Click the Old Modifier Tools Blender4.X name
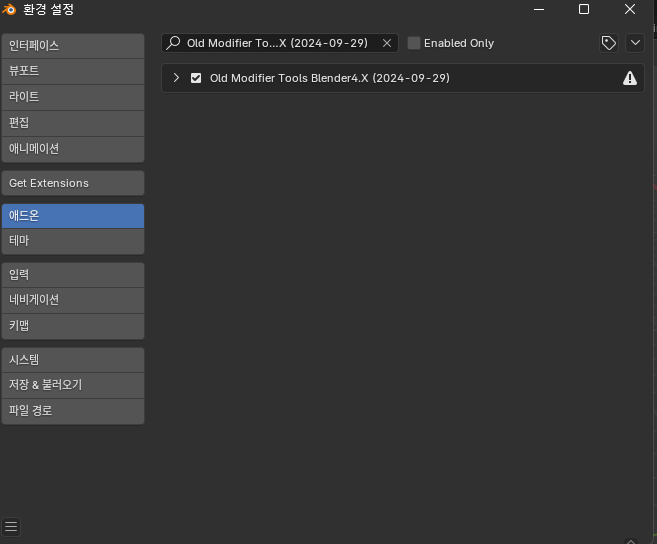657x544 pixels. click(x=330, y=78)
